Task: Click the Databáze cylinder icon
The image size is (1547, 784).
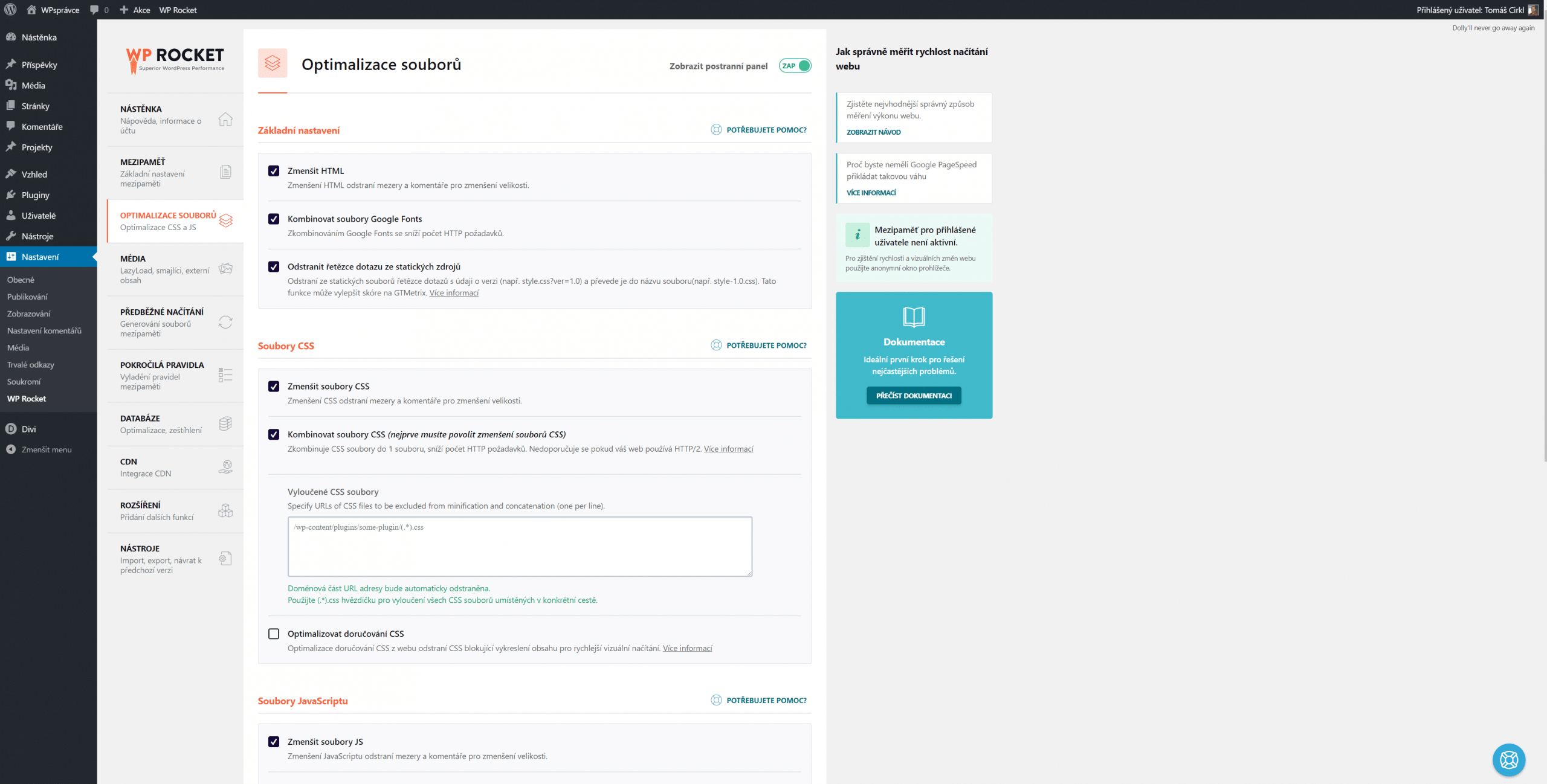Action: coord(225,423)
